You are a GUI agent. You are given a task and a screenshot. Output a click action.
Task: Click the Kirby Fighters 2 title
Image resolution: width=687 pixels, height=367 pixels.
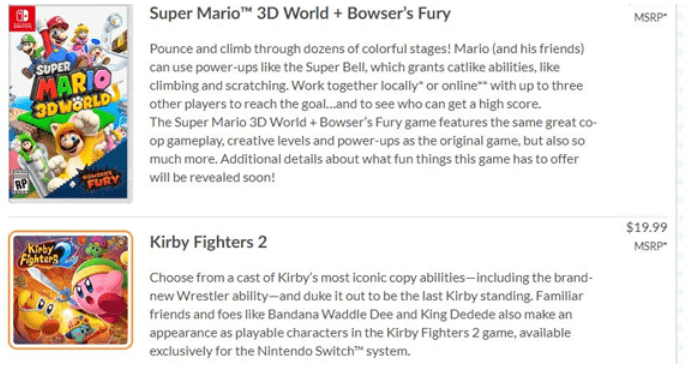[x=208, y=242]
